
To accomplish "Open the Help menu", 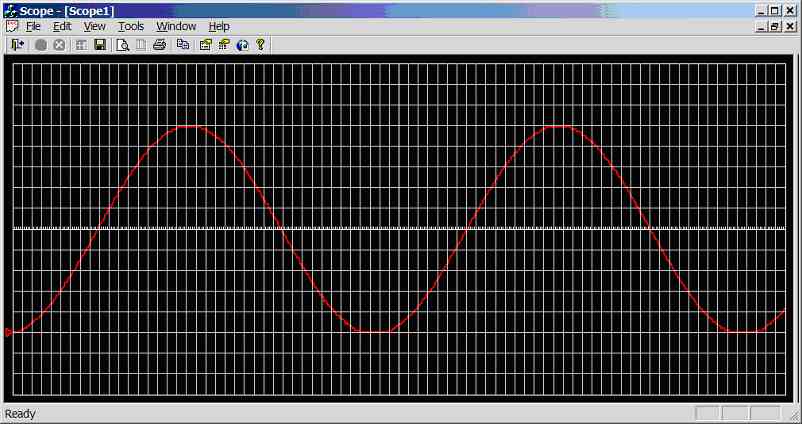I will 219,26.
